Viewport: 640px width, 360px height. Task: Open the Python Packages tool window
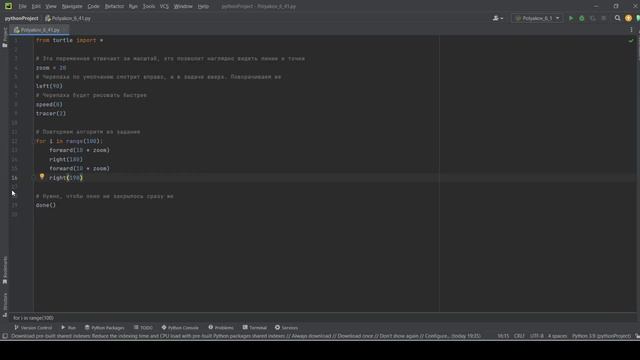[x=104, y=327]
